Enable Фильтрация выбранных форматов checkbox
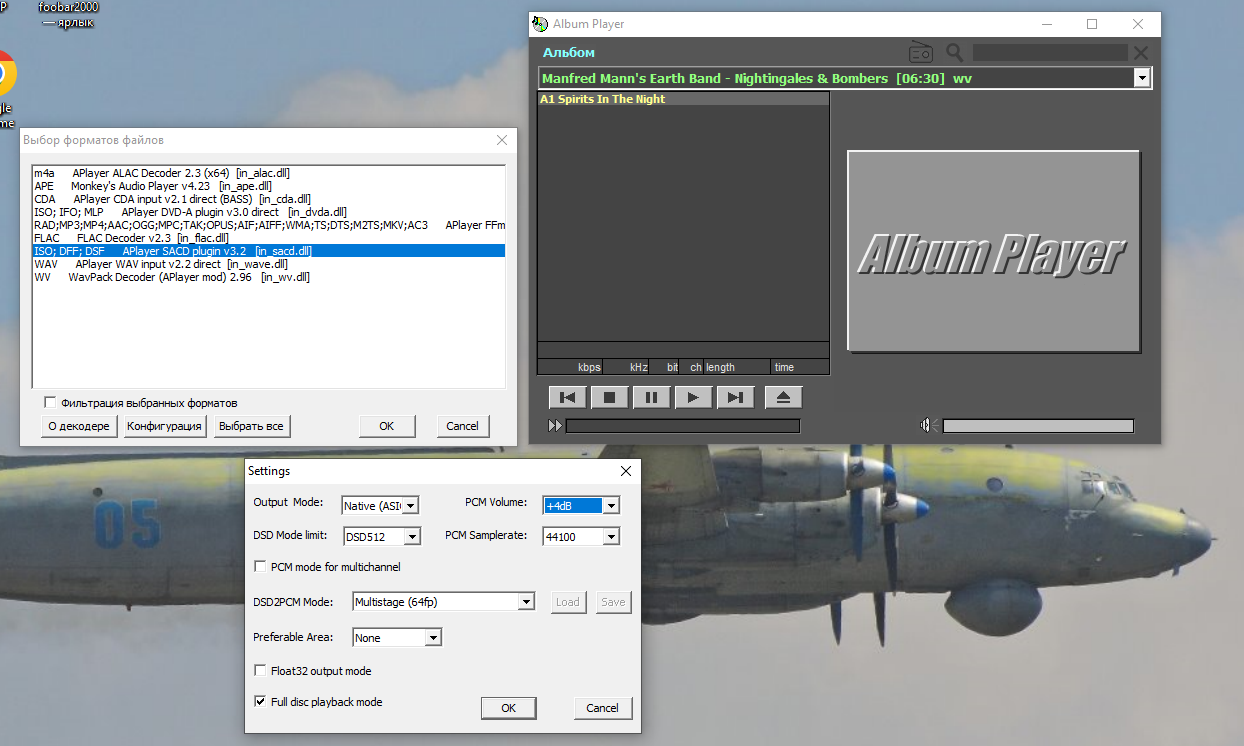1244x746 pixels. click(50, 403)
